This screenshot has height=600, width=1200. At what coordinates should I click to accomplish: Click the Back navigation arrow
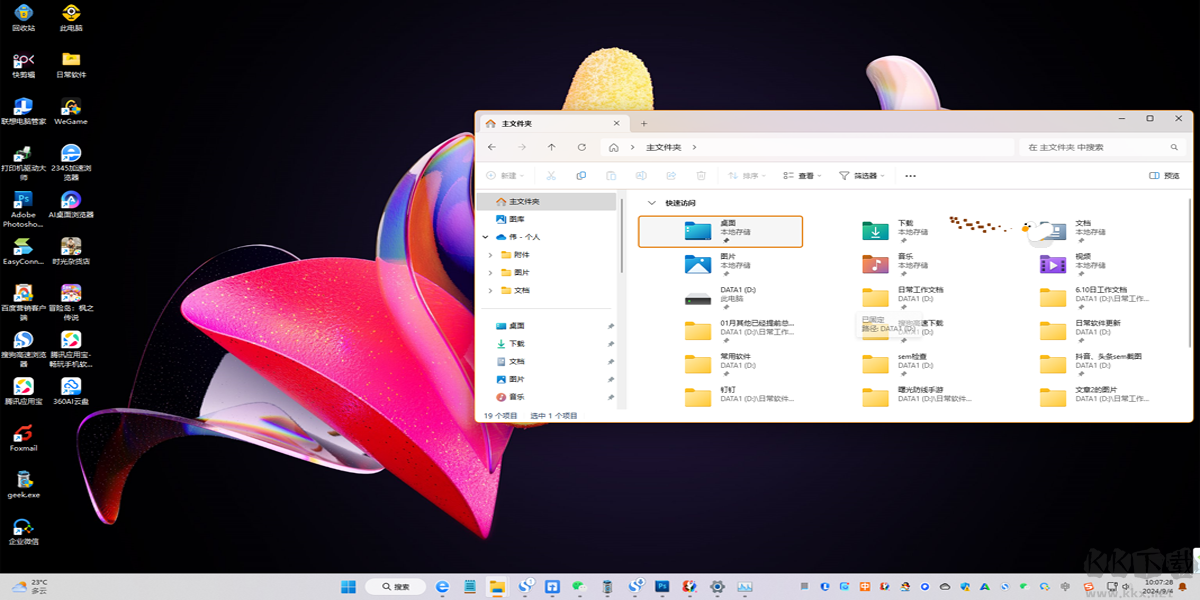[x=491, y=147]
